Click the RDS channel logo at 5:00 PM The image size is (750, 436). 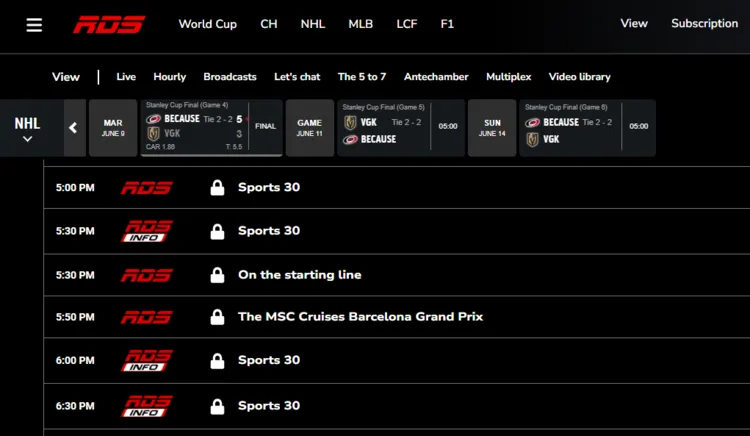tap(147, 187)
